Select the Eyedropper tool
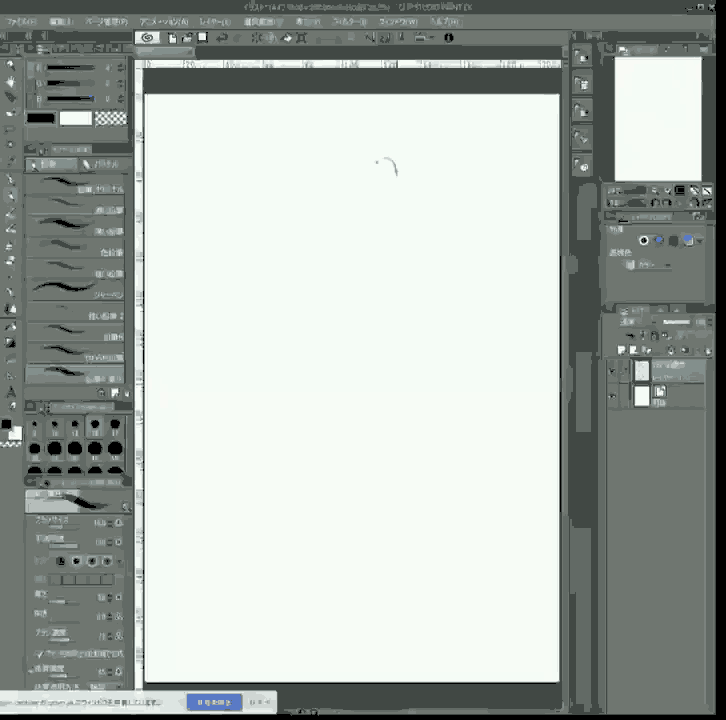 pos(10,161)
